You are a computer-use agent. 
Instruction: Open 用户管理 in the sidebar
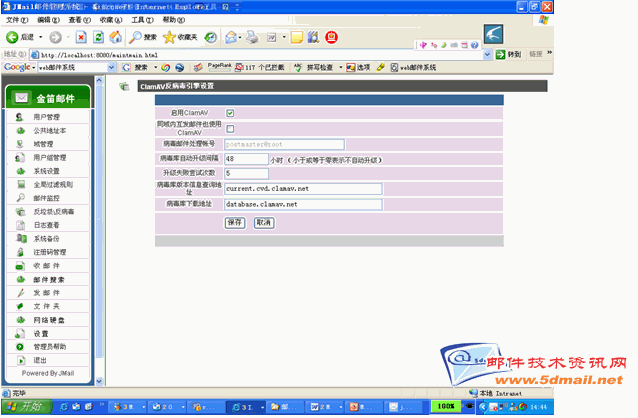[x=46, y=117]
